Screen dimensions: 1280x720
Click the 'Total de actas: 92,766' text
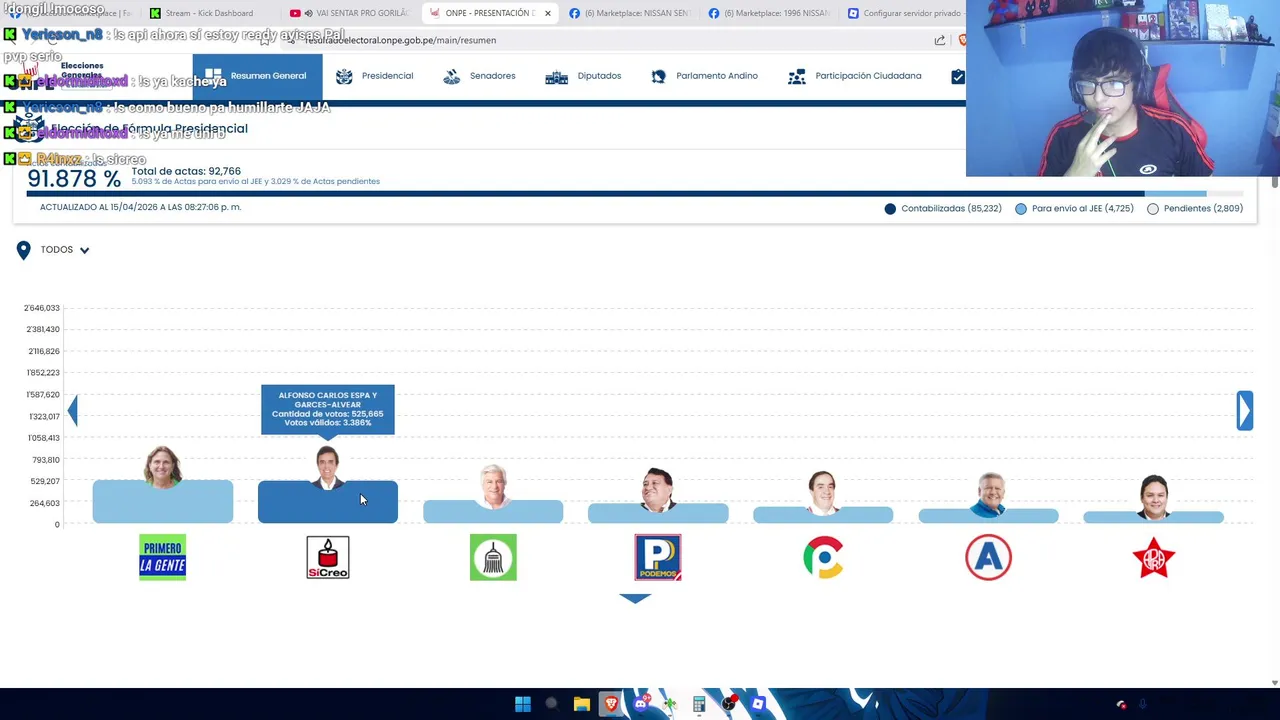186,171
